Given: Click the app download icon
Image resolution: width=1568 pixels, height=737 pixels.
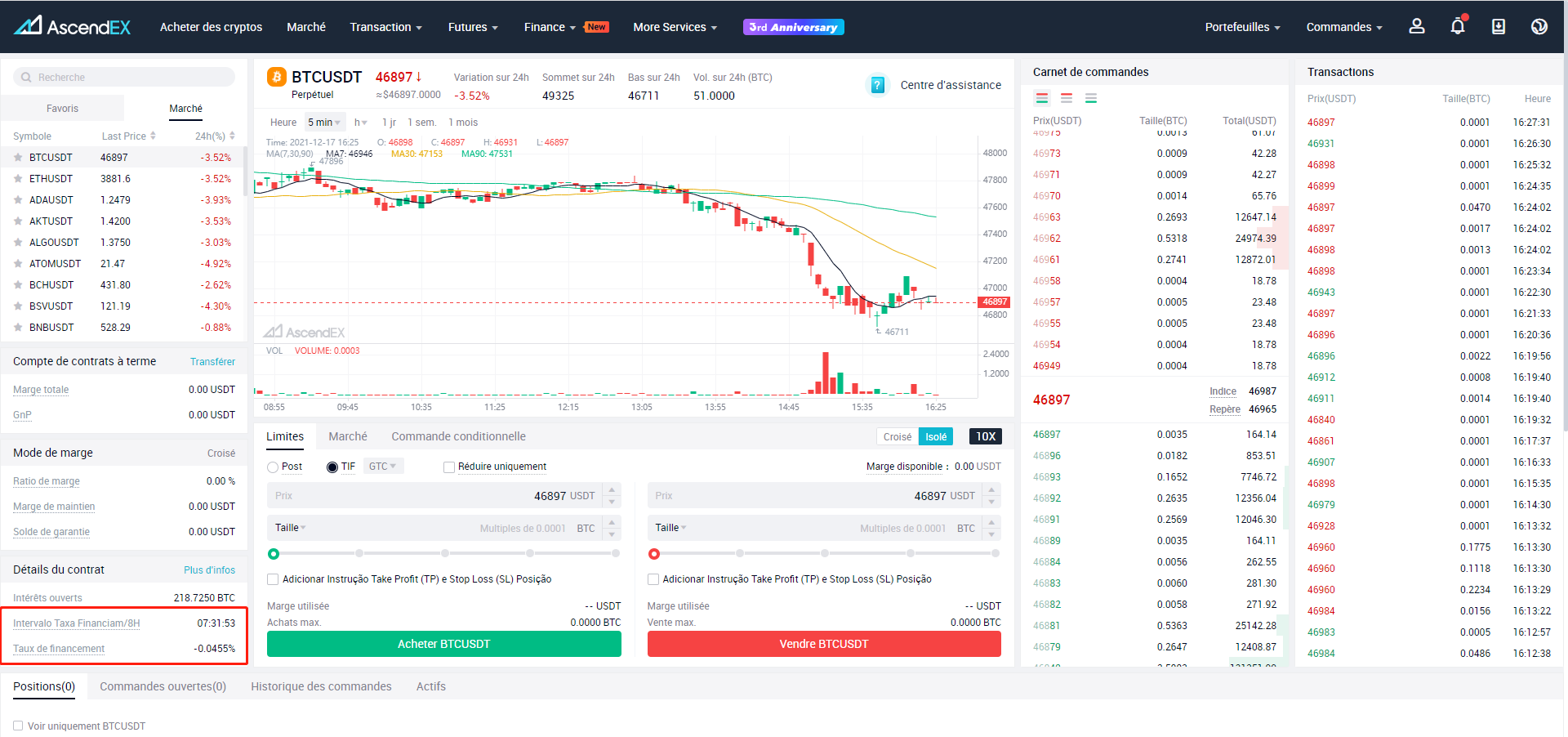Looking at the screenshot, I should point(1499,26).
